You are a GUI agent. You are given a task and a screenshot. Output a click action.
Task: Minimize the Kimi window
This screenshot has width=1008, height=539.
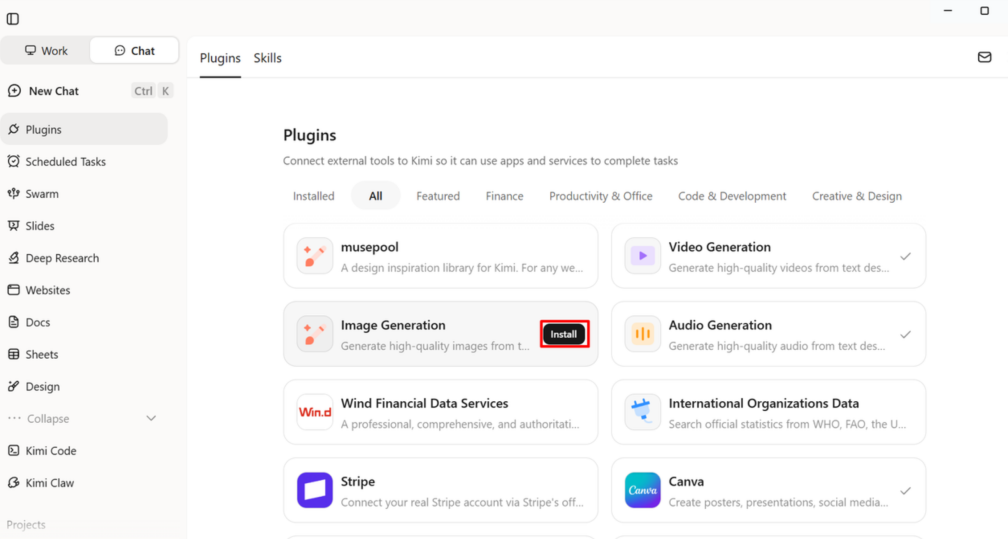click(948, 10)
